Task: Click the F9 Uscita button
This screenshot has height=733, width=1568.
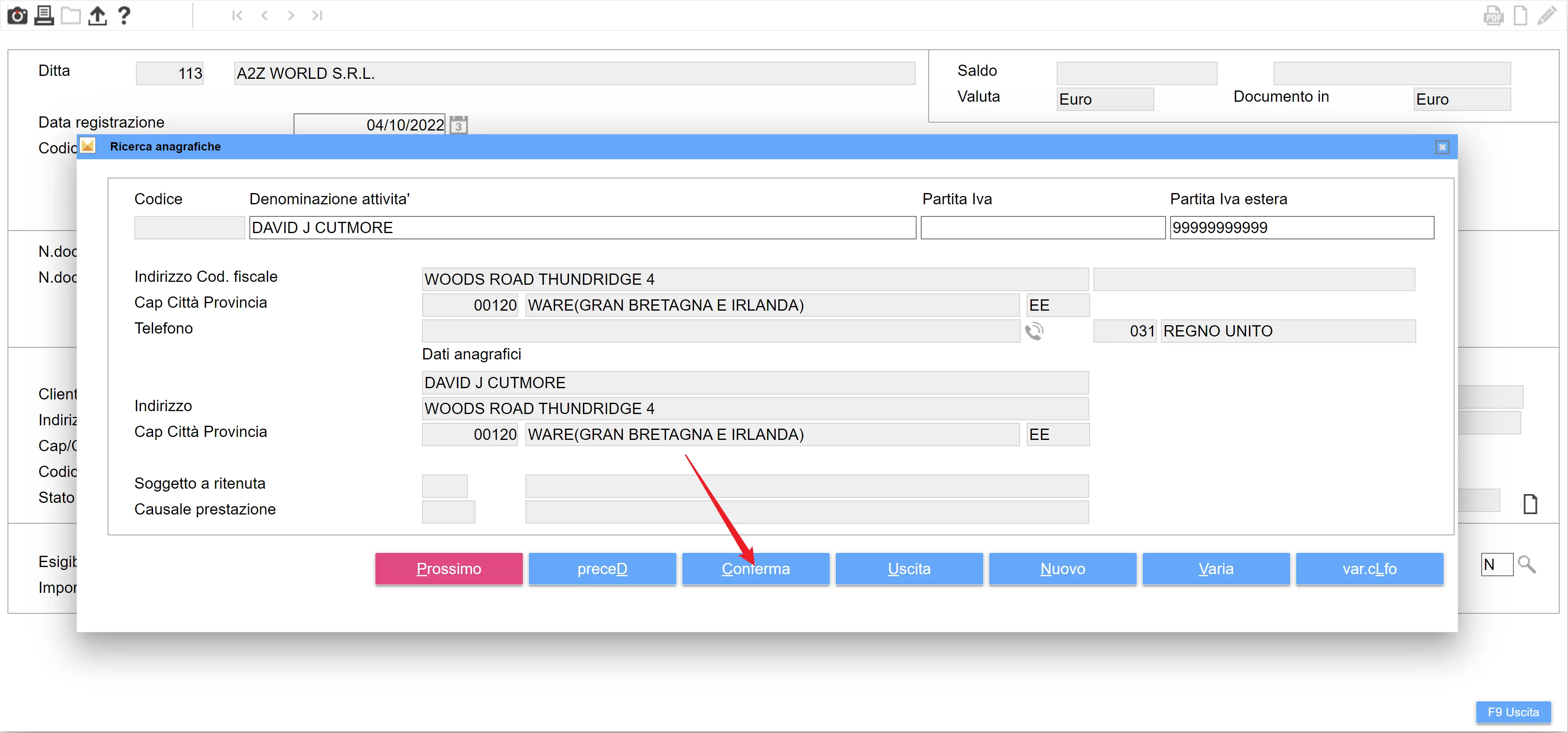Action: [x=1513, y=712]
